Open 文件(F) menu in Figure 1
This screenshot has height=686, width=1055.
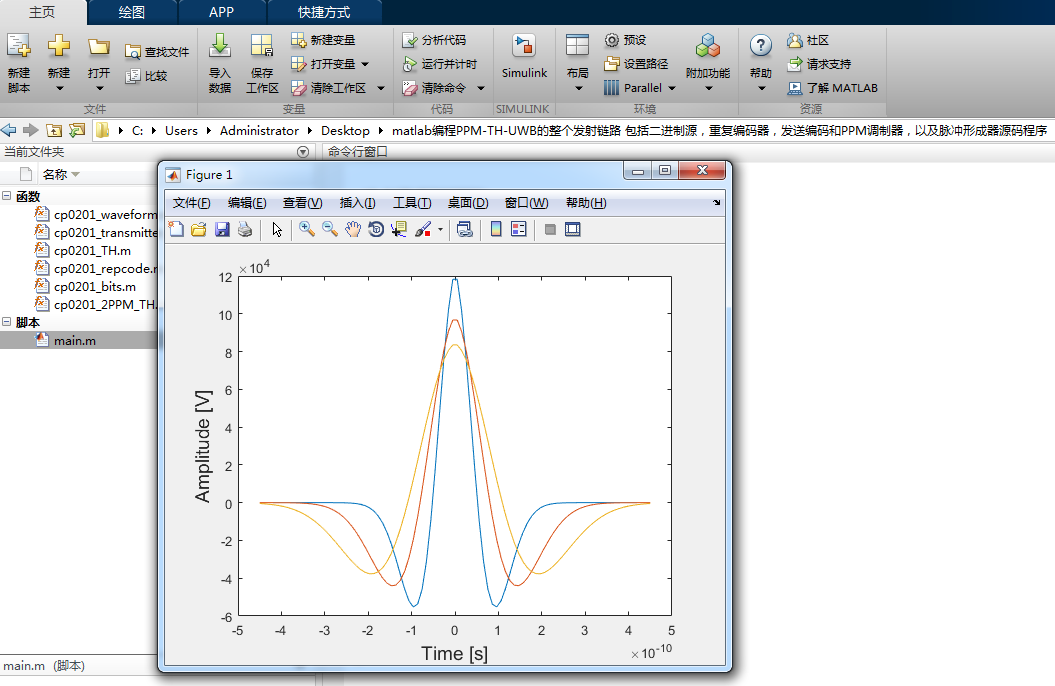[x=192, y=202]
